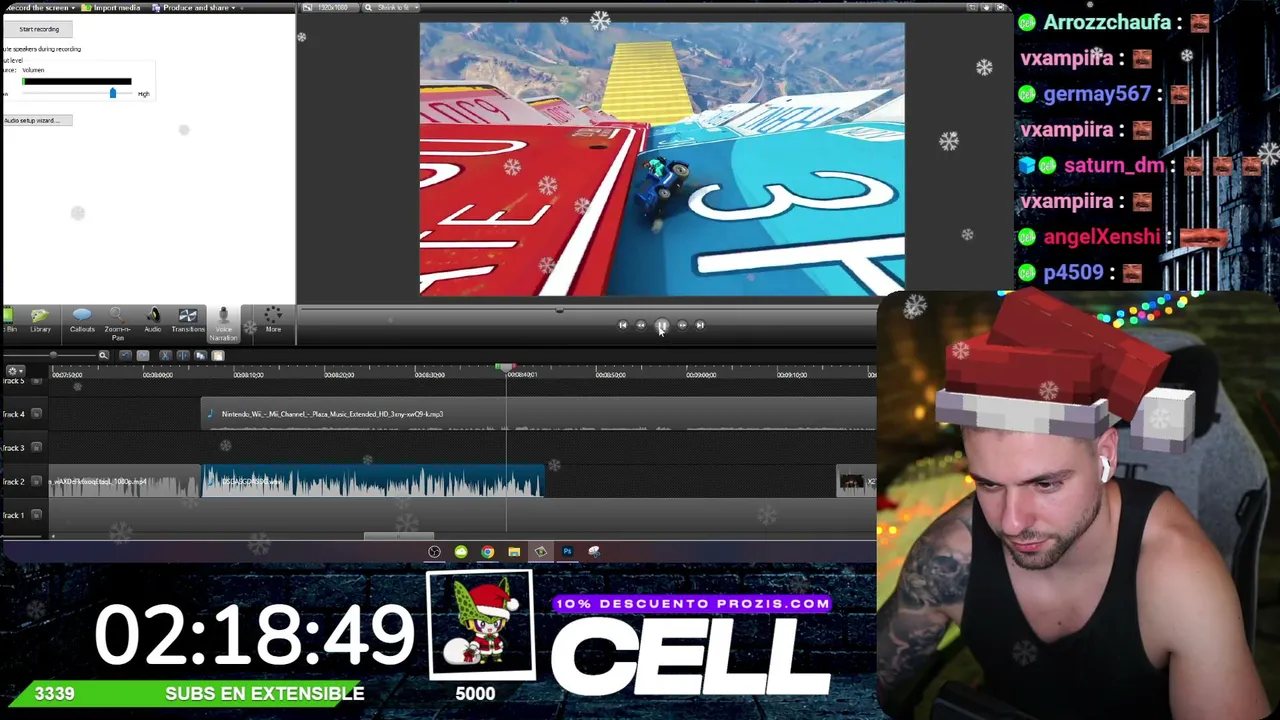The image size is (1280, 720).
Task: Pause the preview playback
Action: 662,325
